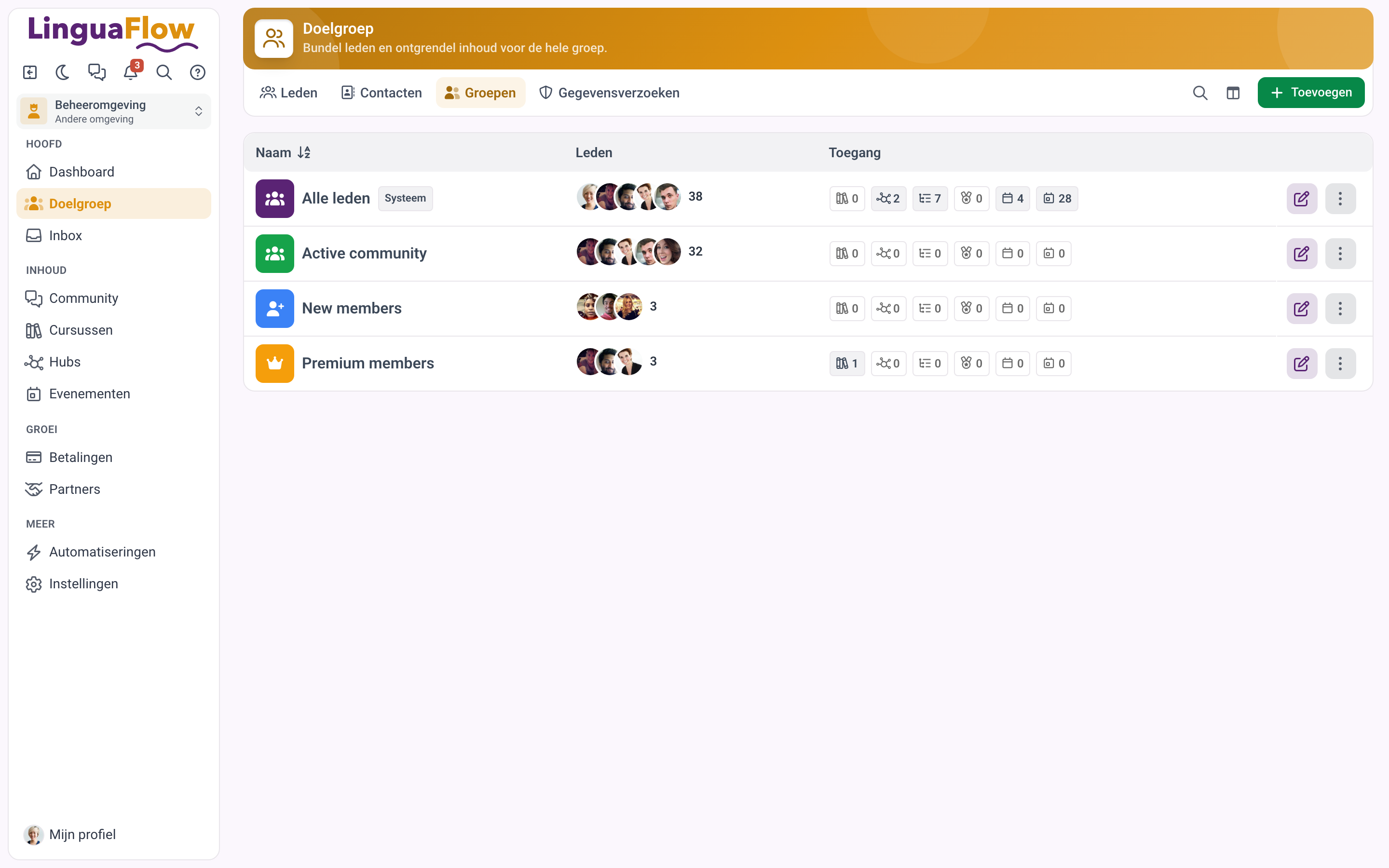Edit the Premium members group
Screen dimensions: 1389x868
[1301, 364]
